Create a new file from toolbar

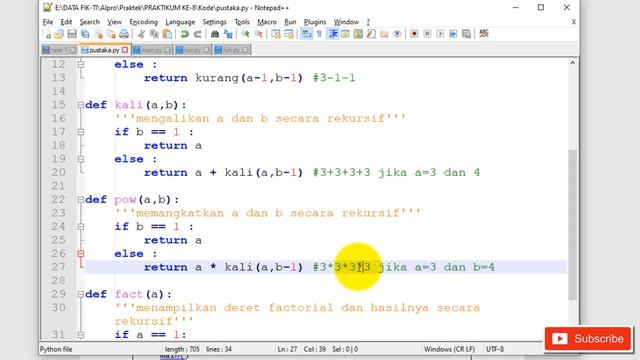click(47, 34)
